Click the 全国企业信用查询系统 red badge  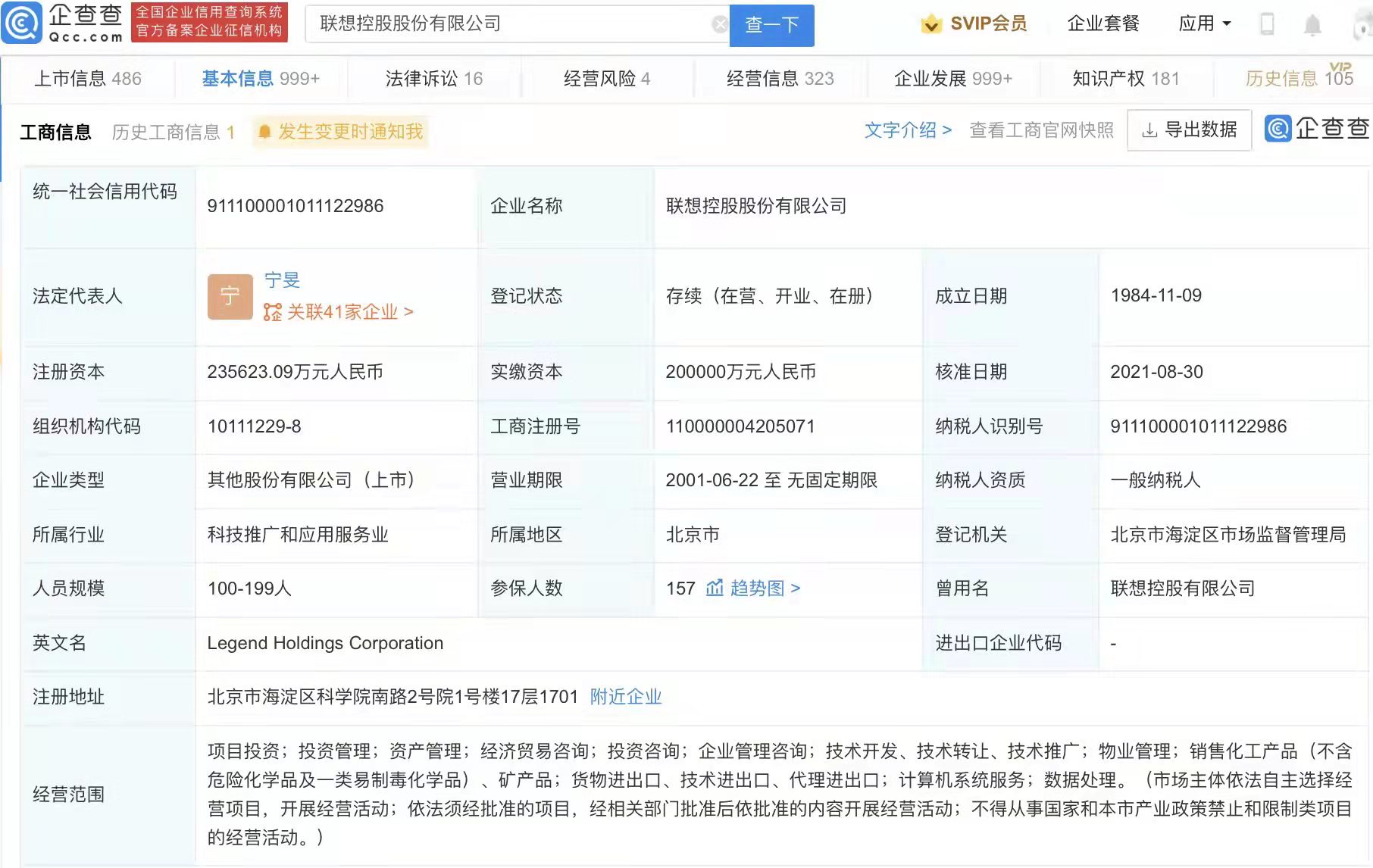pos(209,22)
